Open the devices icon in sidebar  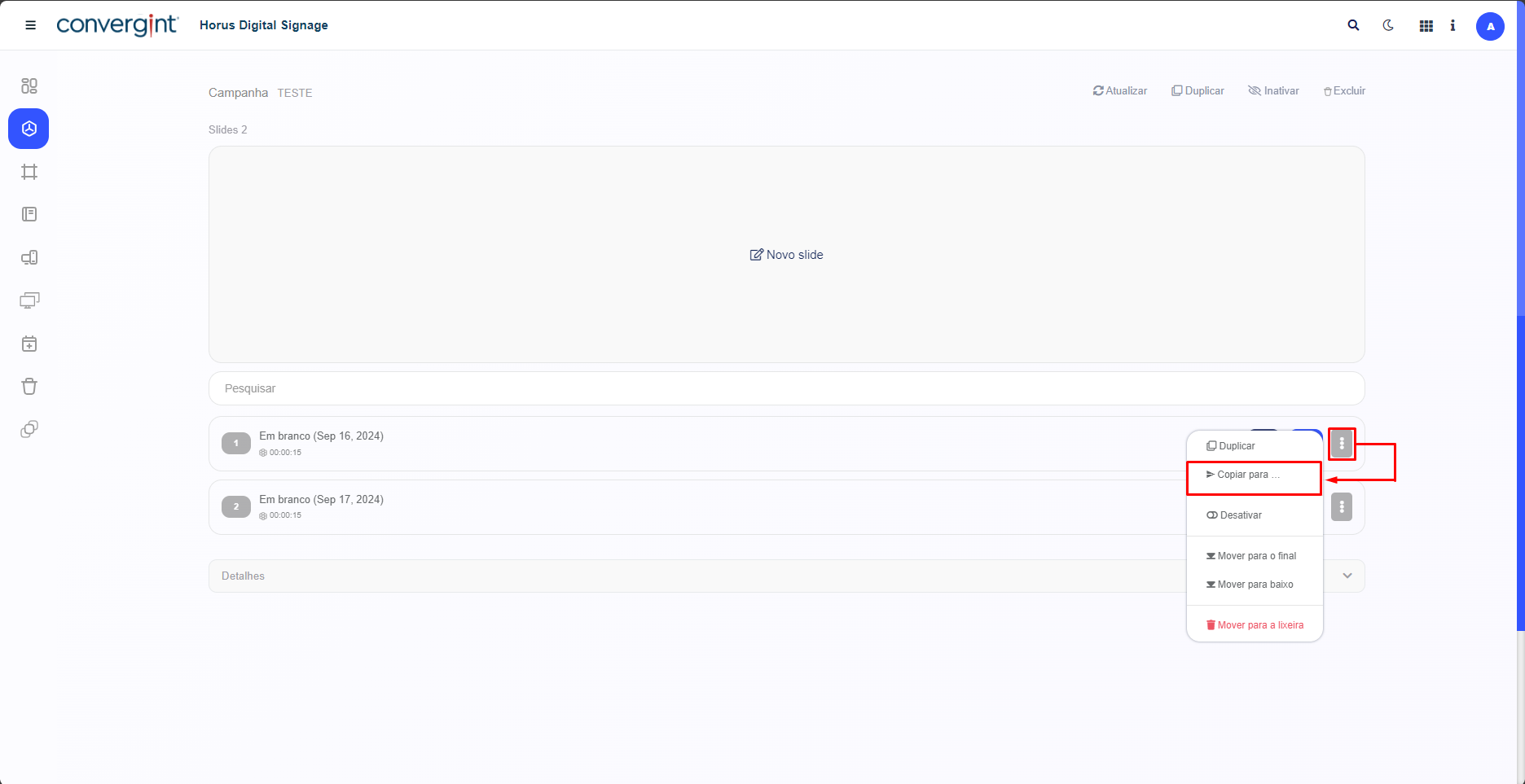[x=29, y=258]
